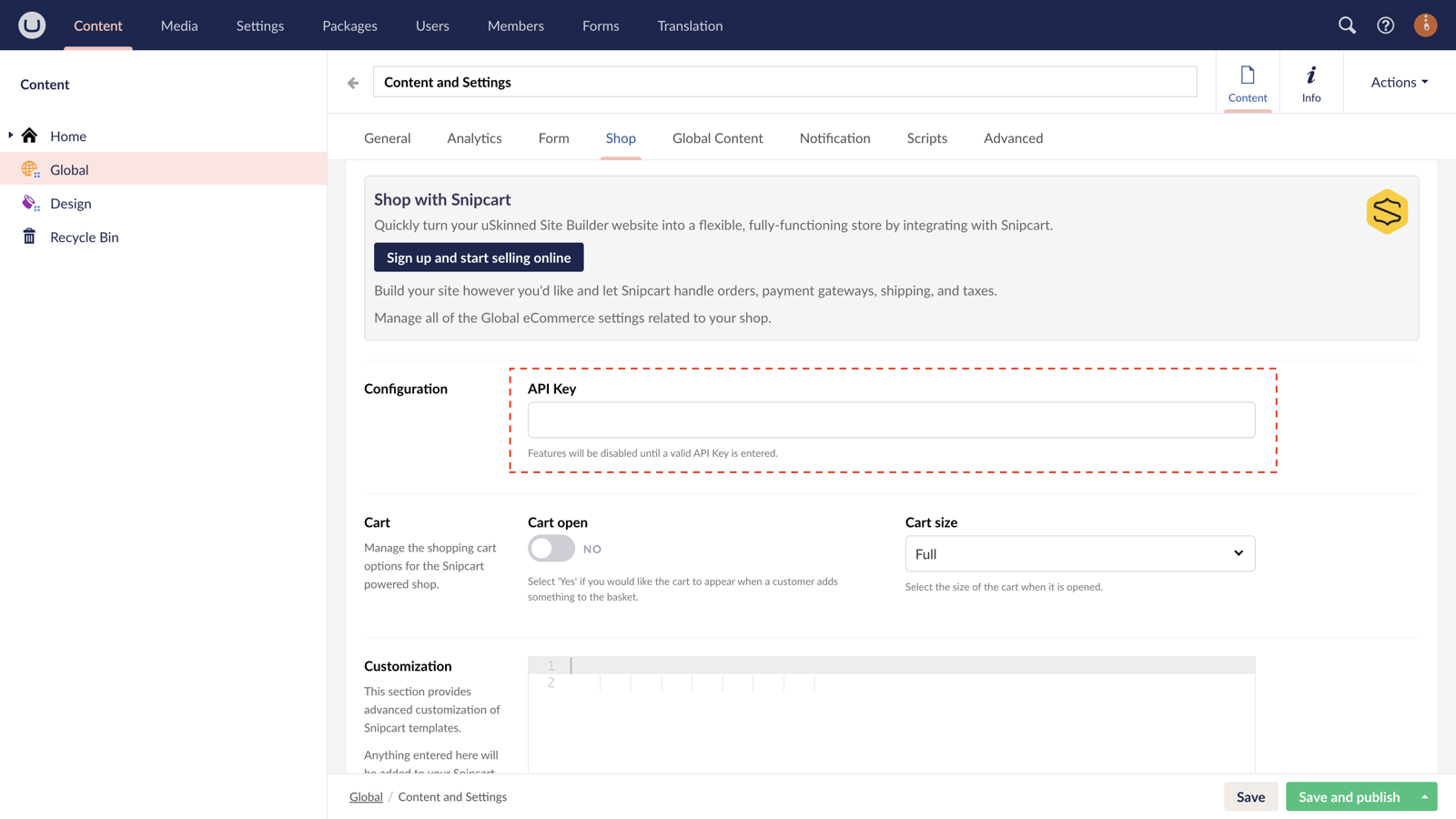This screenshot has height=819, width=1456.
Task: Click Sign up and start selling online
Action: pos(479,258)
